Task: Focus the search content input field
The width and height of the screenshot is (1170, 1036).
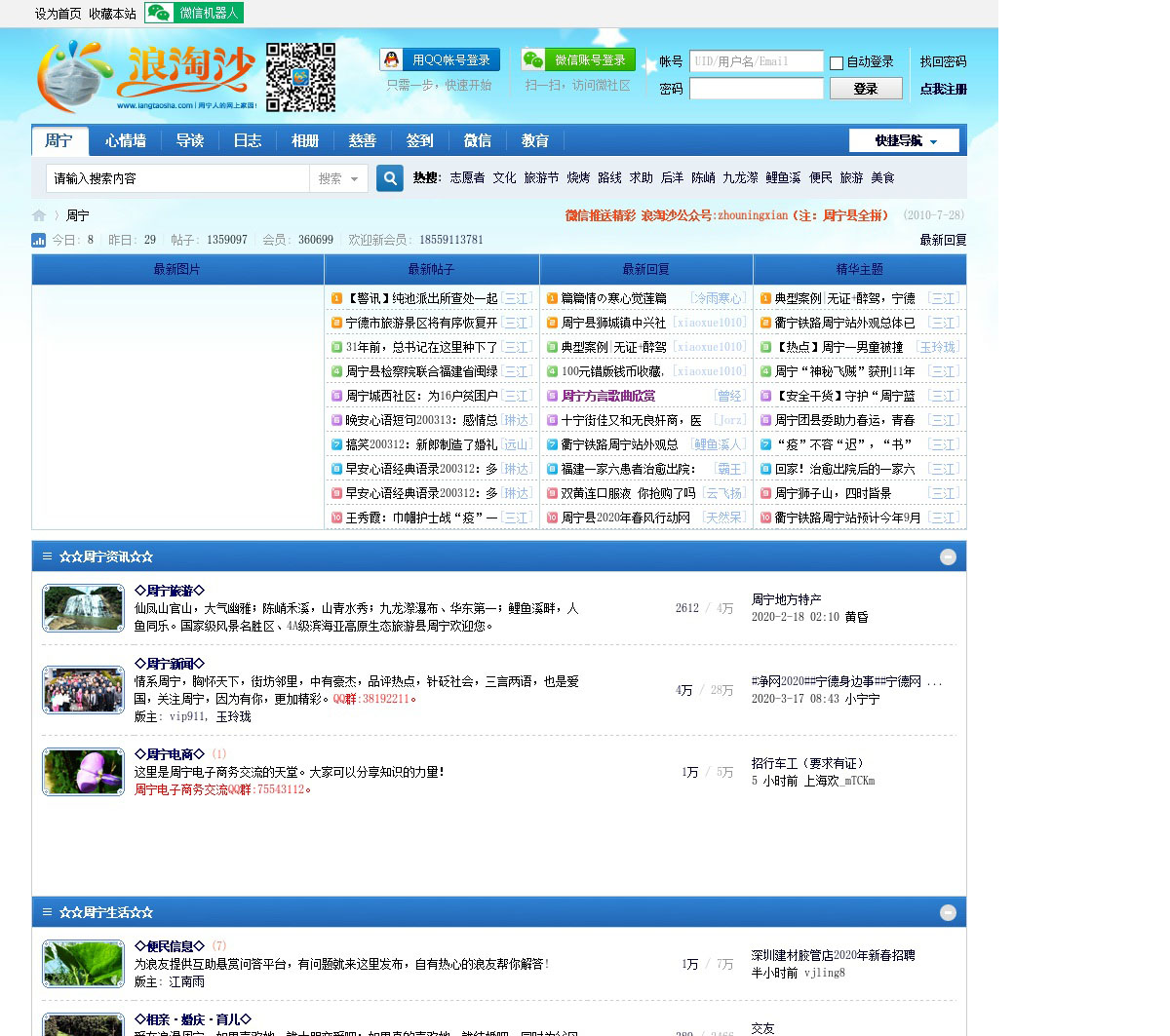Action: (x=177, y=178)
